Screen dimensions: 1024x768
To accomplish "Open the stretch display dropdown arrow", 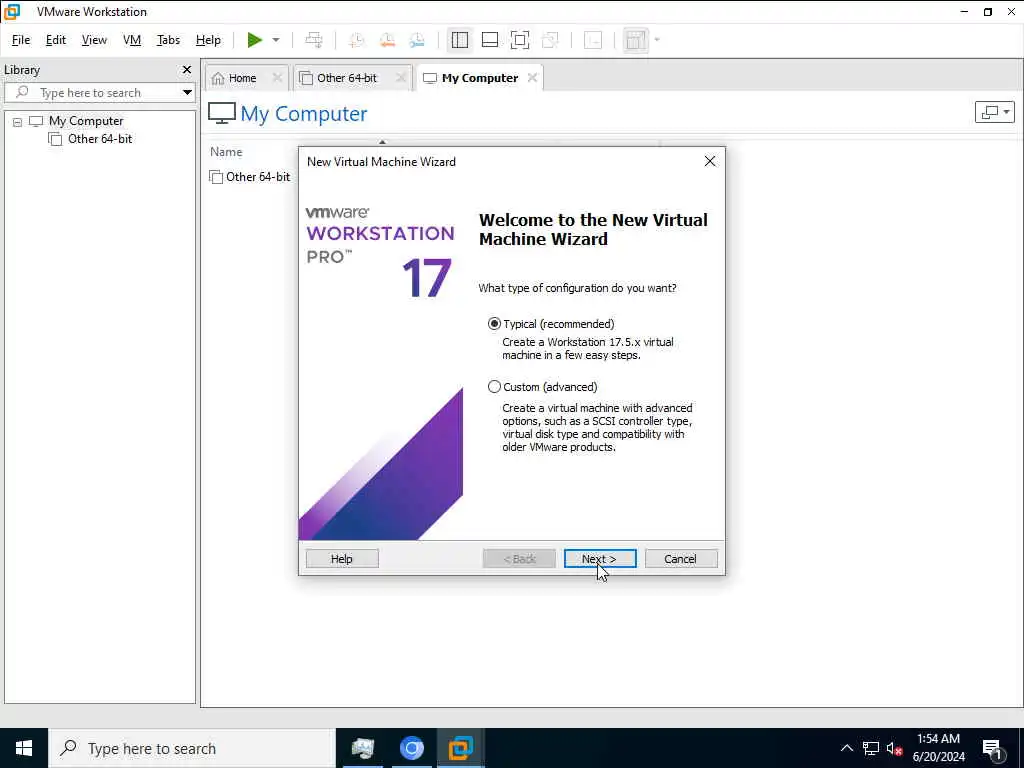I will (x=657, y=40).
